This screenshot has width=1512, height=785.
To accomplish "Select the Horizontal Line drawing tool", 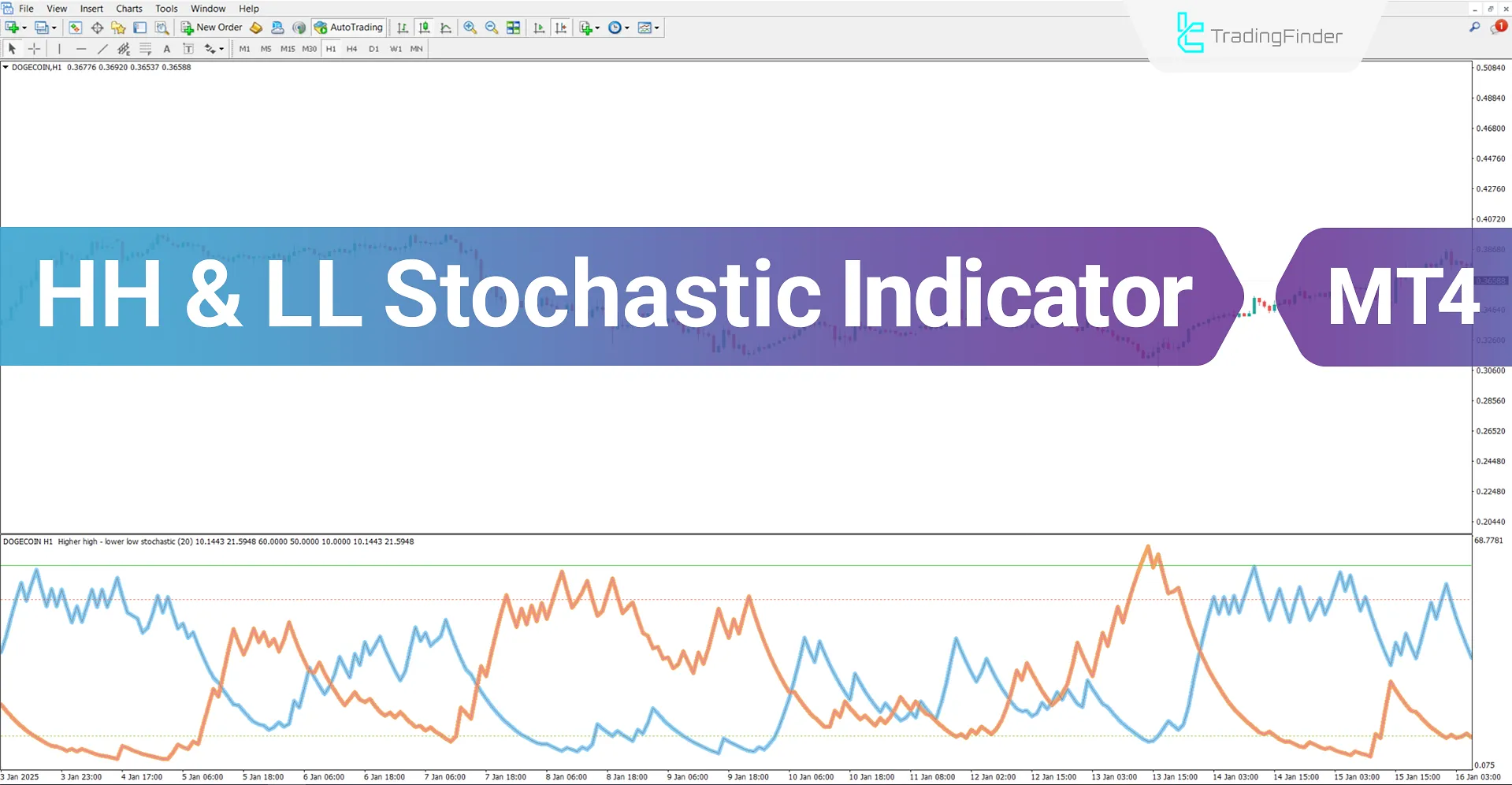I will tap(80, 49).
